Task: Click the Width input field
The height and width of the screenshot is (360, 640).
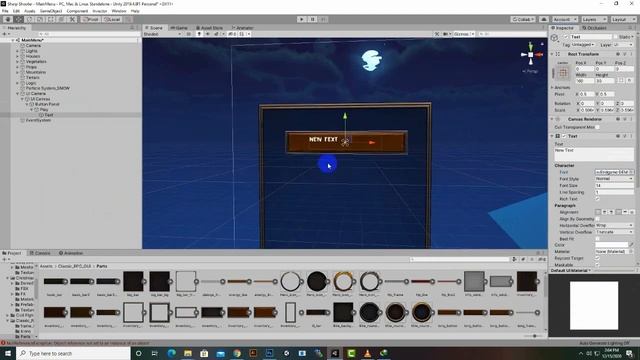Action: [x=584, y=81]
